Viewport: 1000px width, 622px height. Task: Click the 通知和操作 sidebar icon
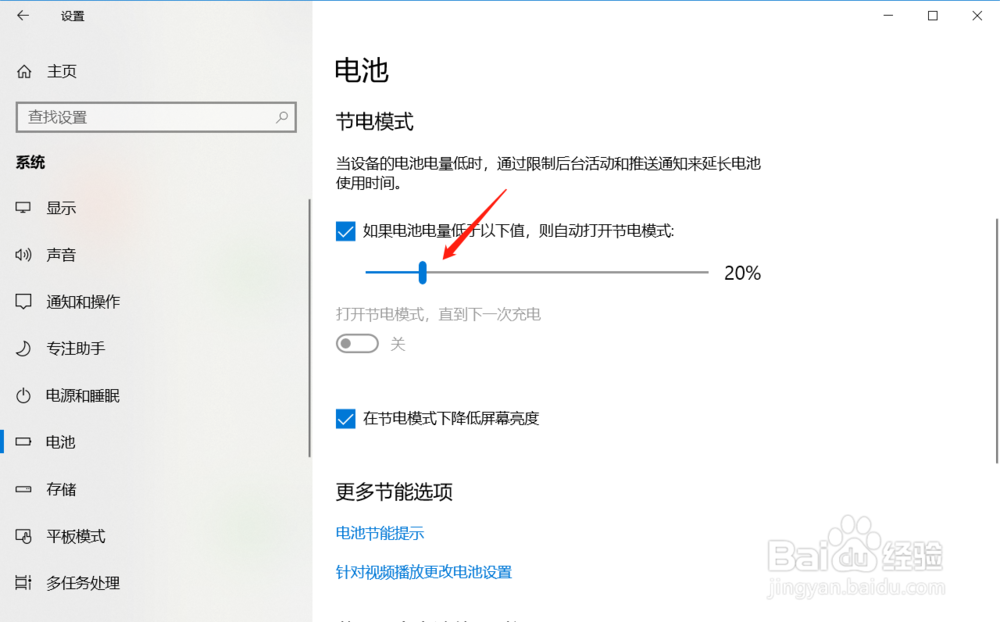(24, 301)
